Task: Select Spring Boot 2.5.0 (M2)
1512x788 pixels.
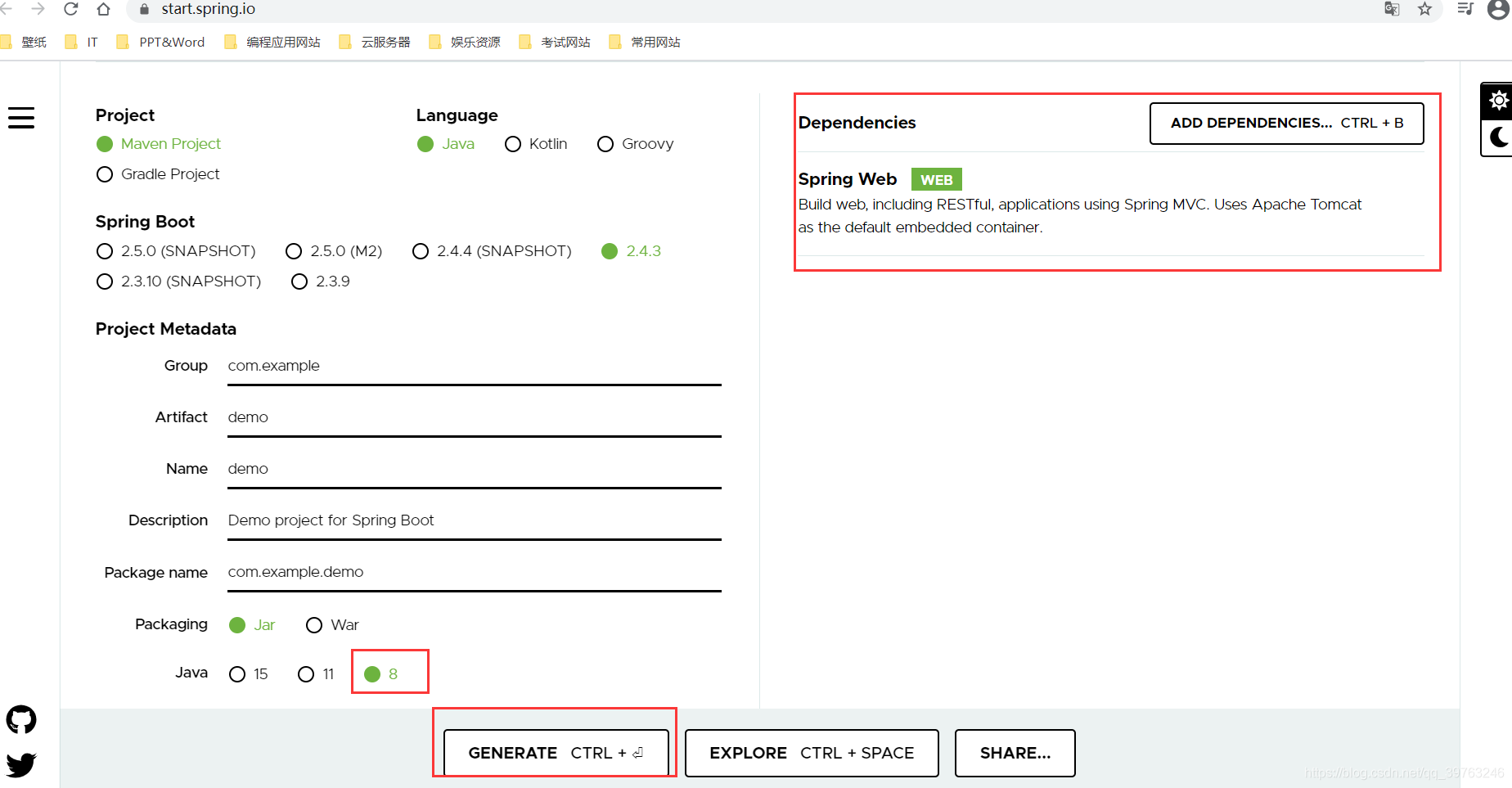Action: [334, 251]
